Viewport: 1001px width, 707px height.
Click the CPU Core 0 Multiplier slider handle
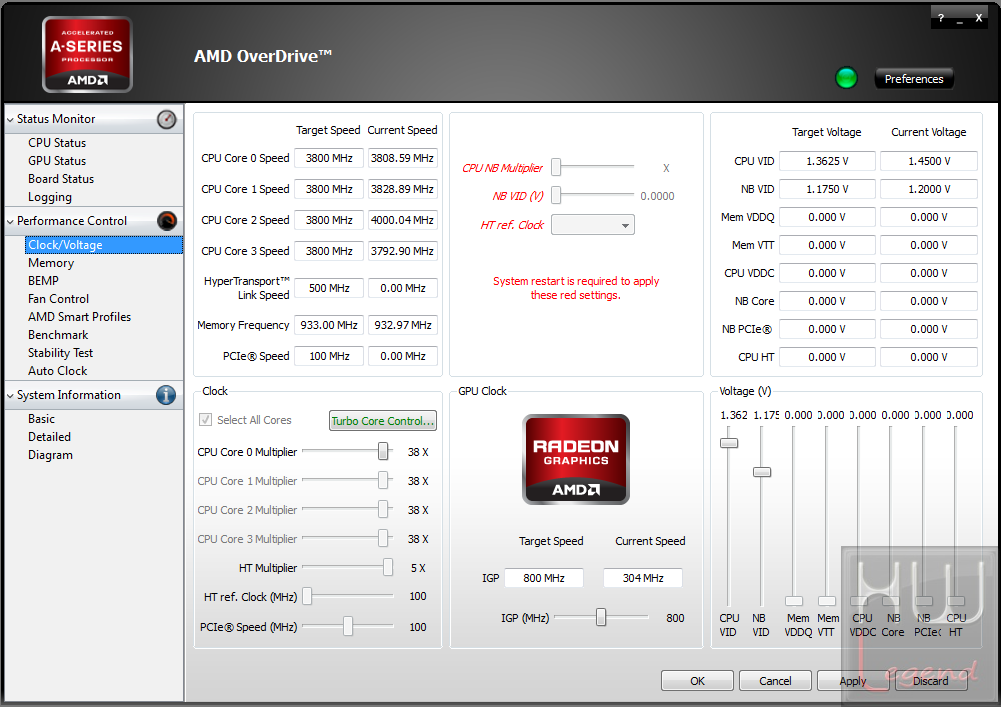(x=382, y=452)
